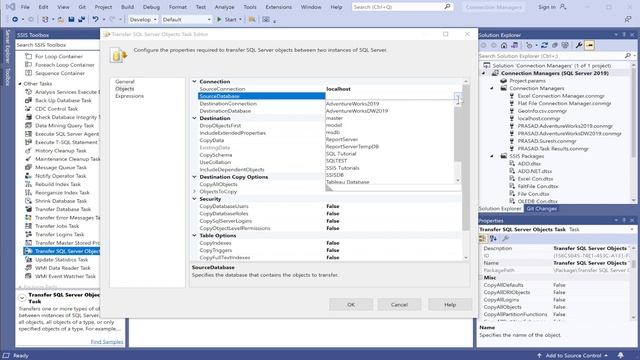Select Transfer SQL Server Objects toolbox item
This screenshot has width=640, height=360.
pyautogui.click(x=62, y=251)
